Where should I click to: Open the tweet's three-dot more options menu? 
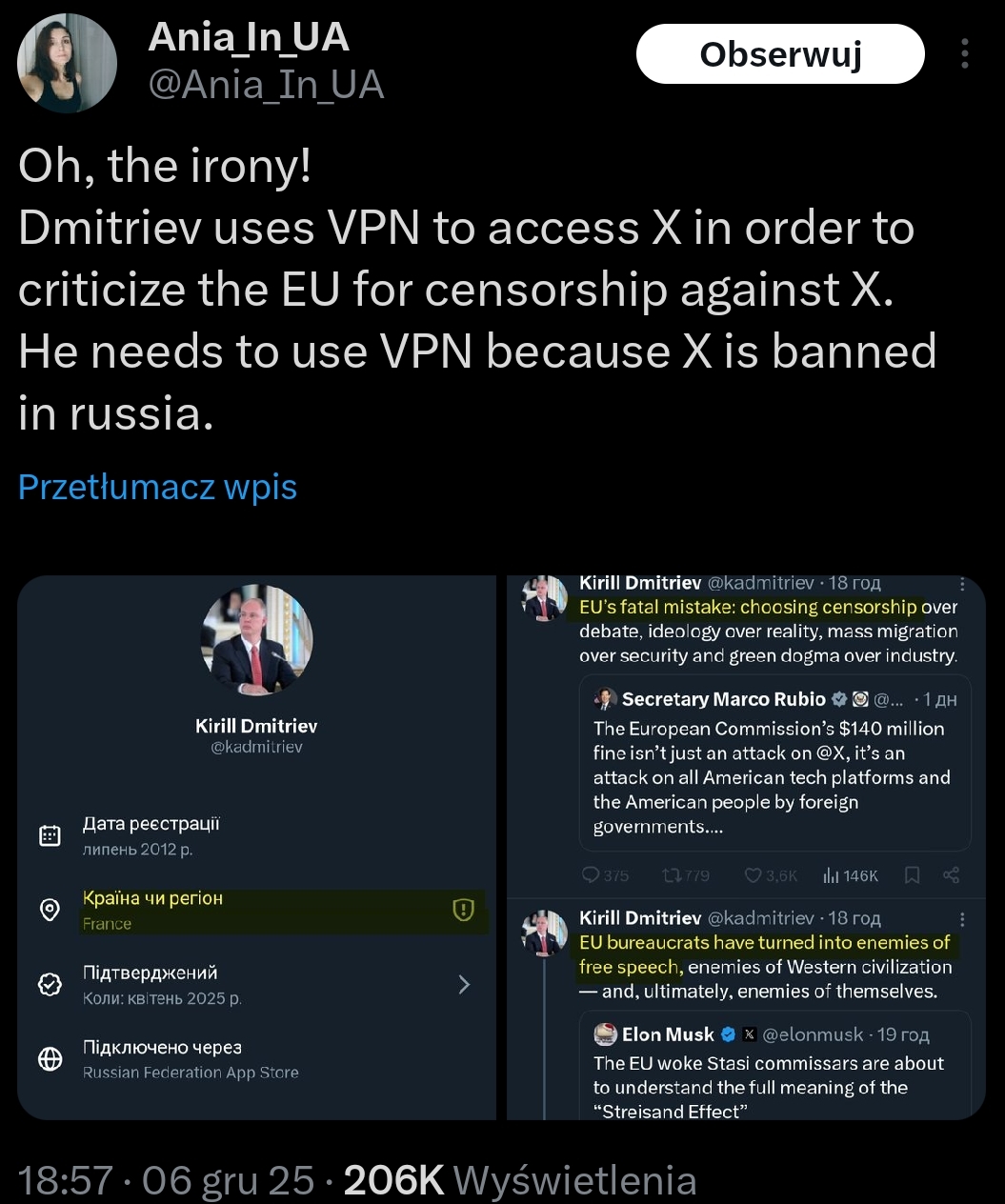964,54
